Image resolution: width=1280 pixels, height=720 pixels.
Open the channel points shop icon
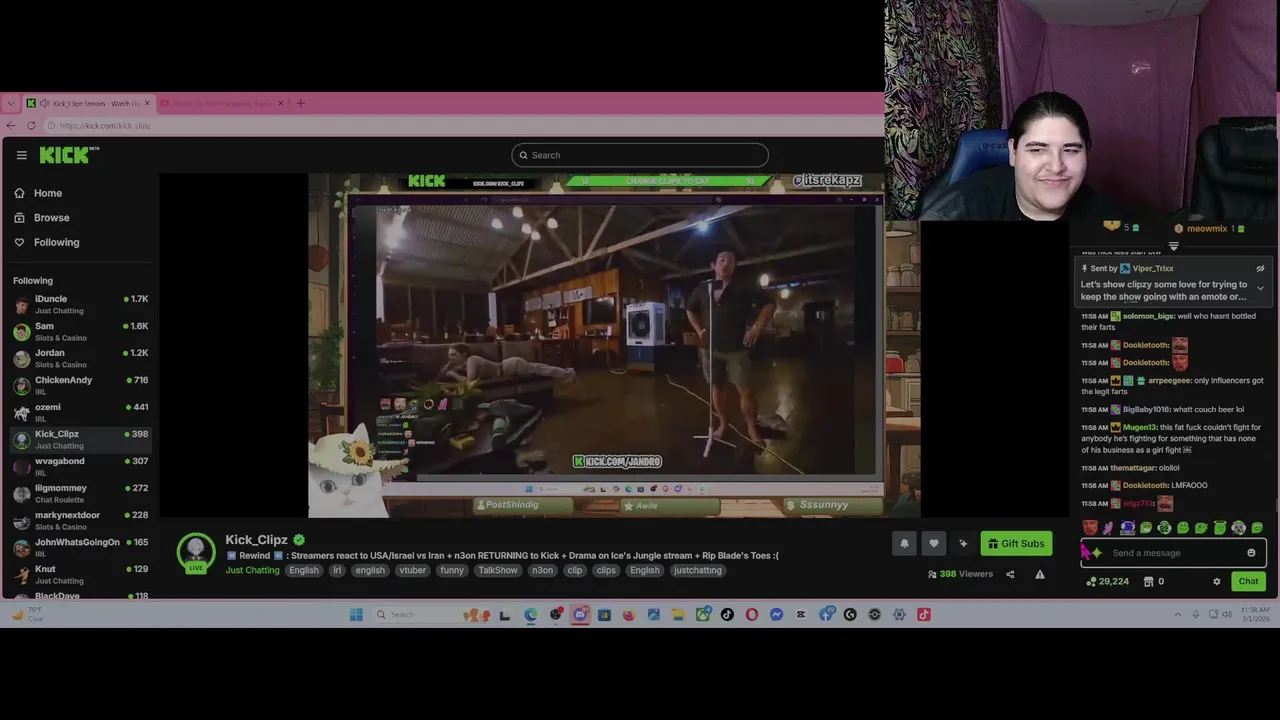pyautogui.click(x=1149, y=581)
